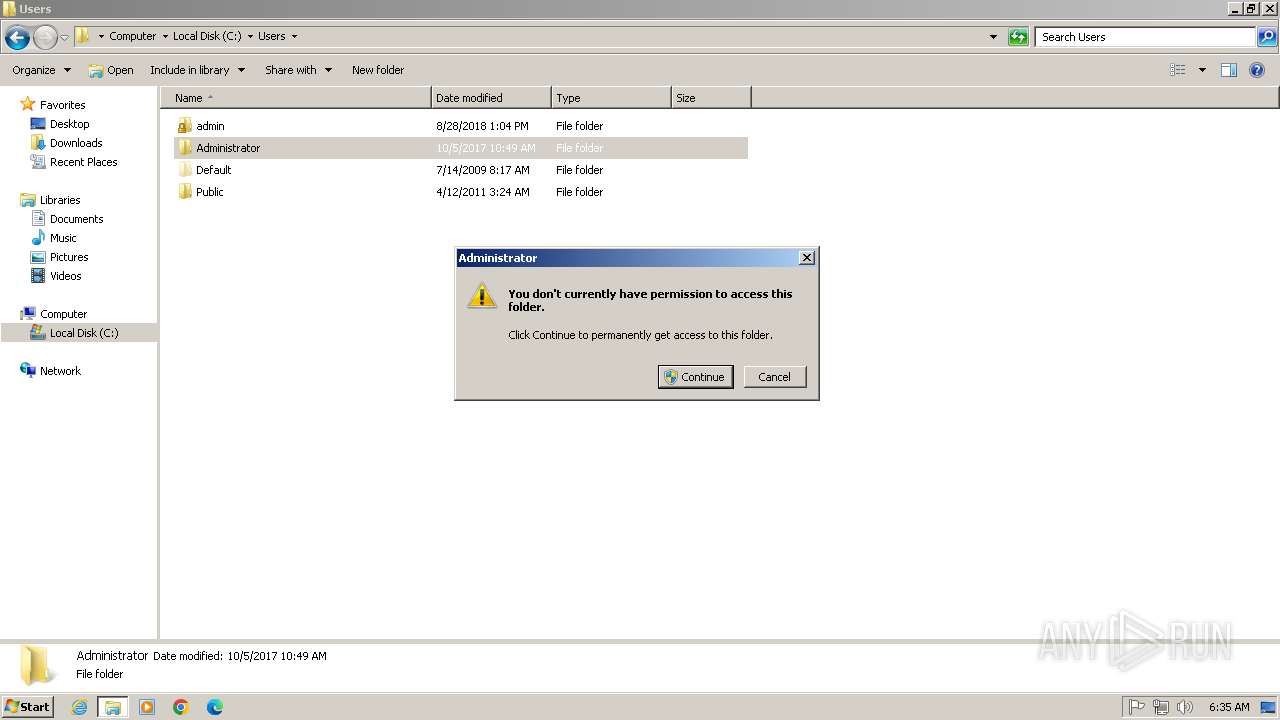The width and height of the screenshot is (1280, 720).
Task: Open the Share with menu
Action: [x=298, y=70]
